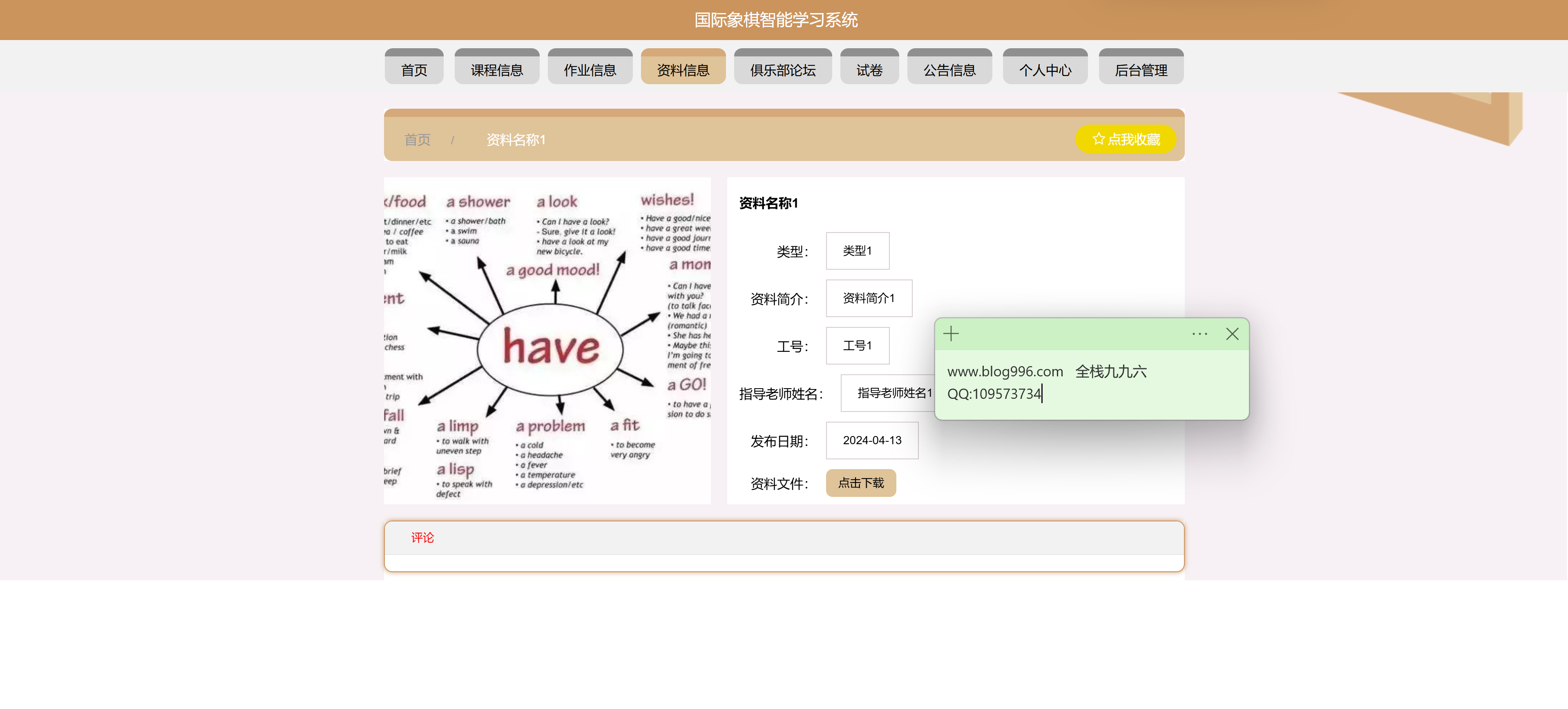This screenshot has width=1568, height=709.
Task: Open the 公告信息 tab
Action: pos(949,69)
